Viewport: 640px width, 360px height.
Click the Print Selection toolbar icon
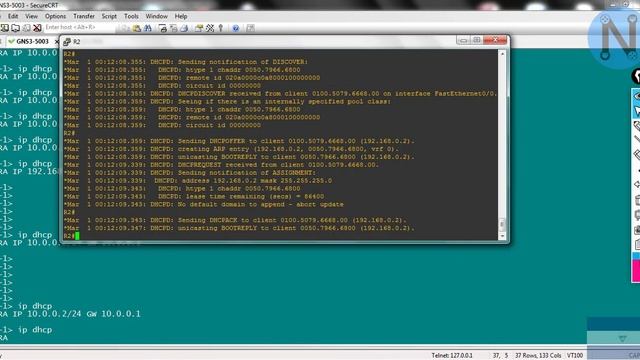[x=173, y=28]
